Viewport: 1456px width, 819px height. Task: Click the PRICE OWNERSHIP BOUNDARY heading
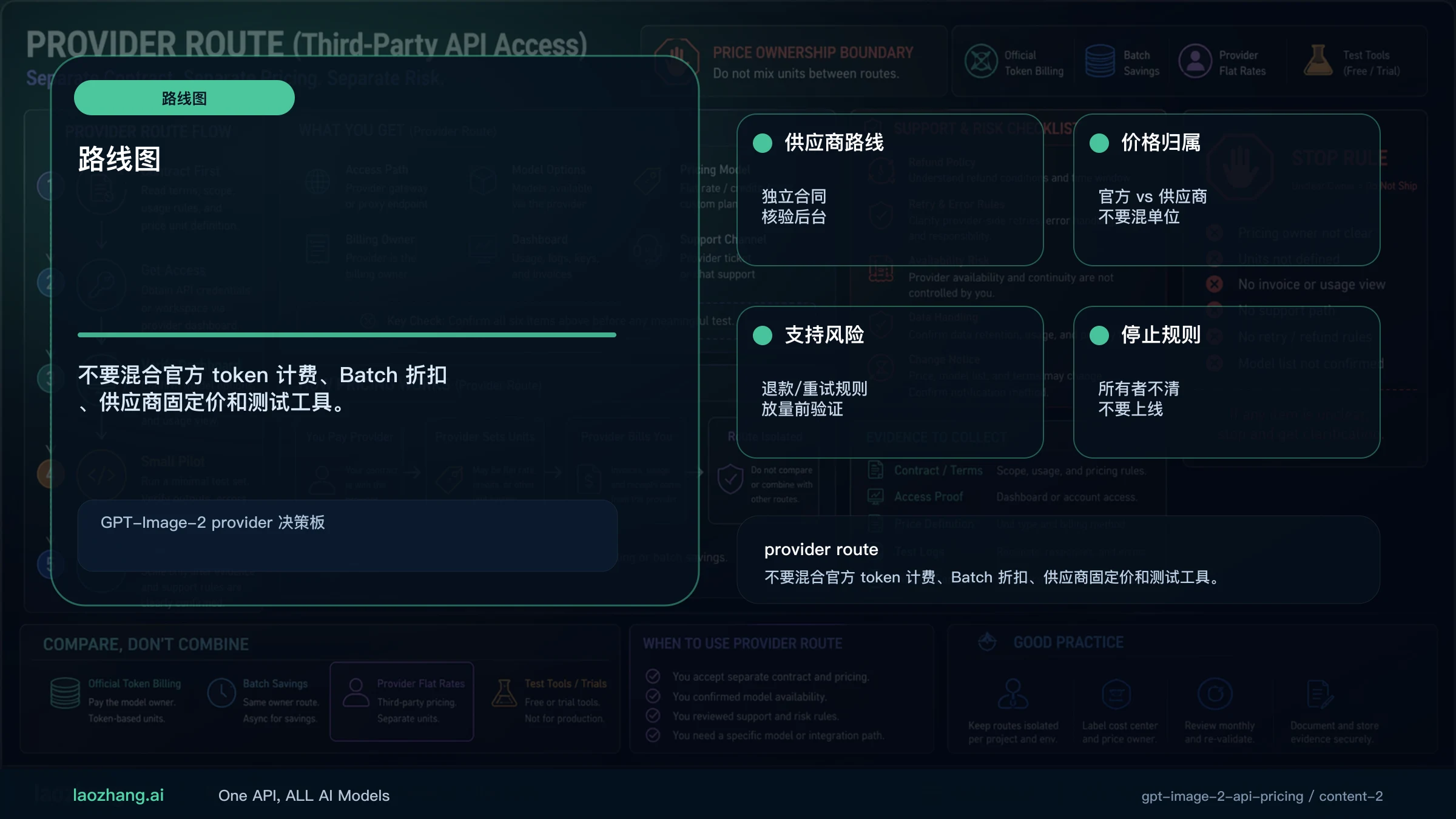813,53
